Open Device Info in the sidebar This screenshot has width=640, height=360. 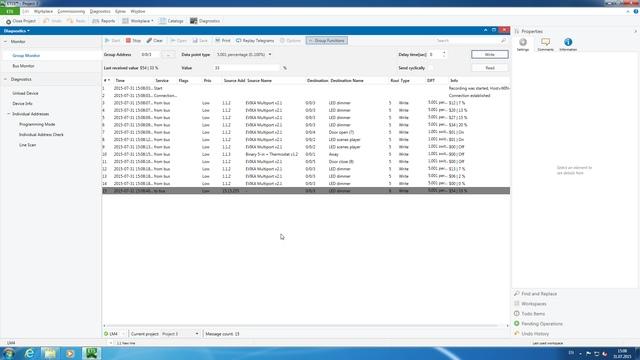(22, 104)
